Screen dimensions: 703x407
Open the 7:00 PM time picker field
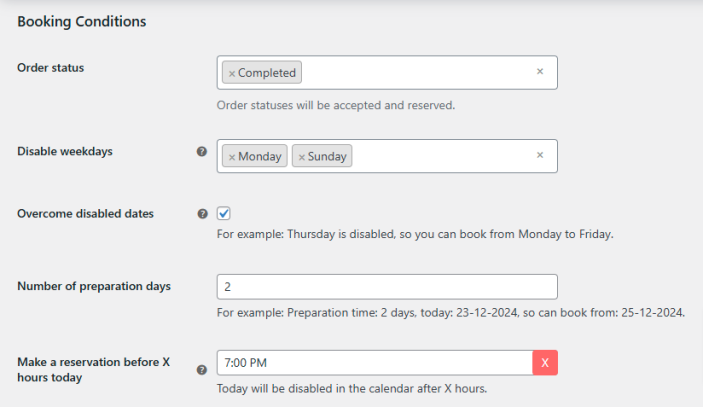375,363
